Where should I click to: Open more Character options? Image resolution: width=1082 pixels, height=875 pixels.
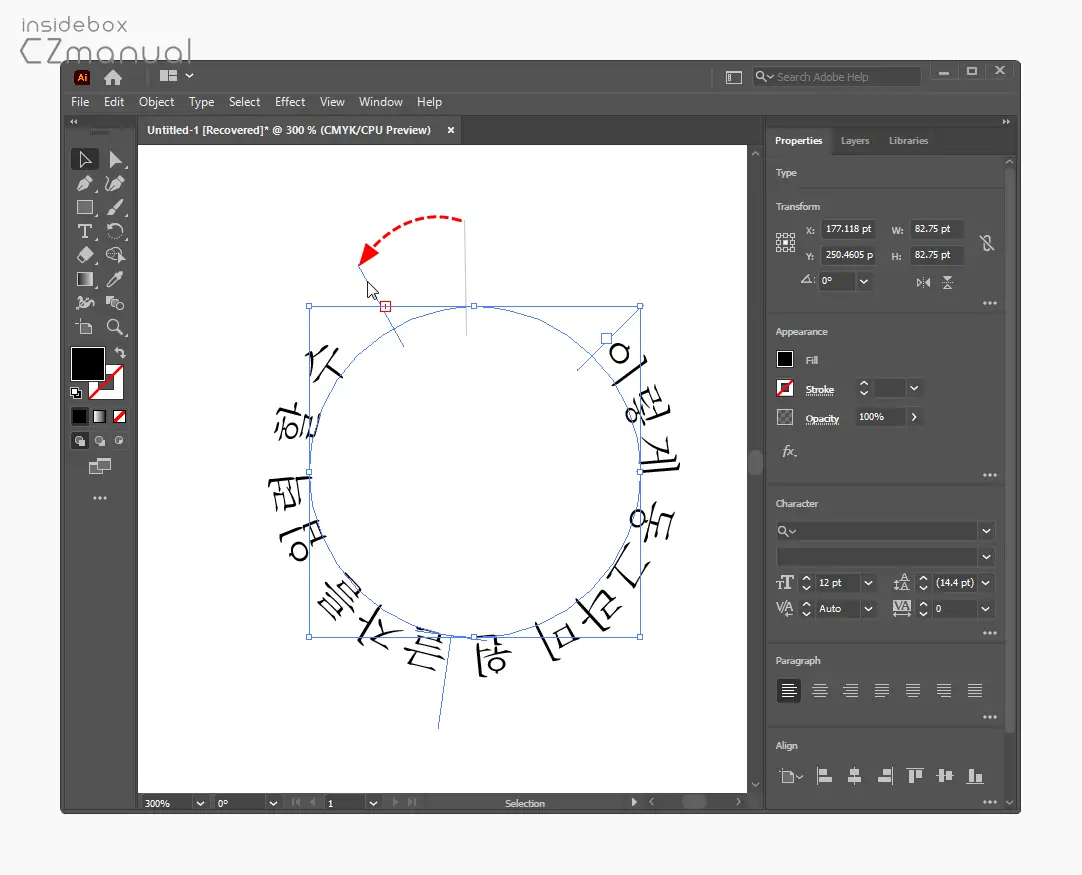(990, 633)
